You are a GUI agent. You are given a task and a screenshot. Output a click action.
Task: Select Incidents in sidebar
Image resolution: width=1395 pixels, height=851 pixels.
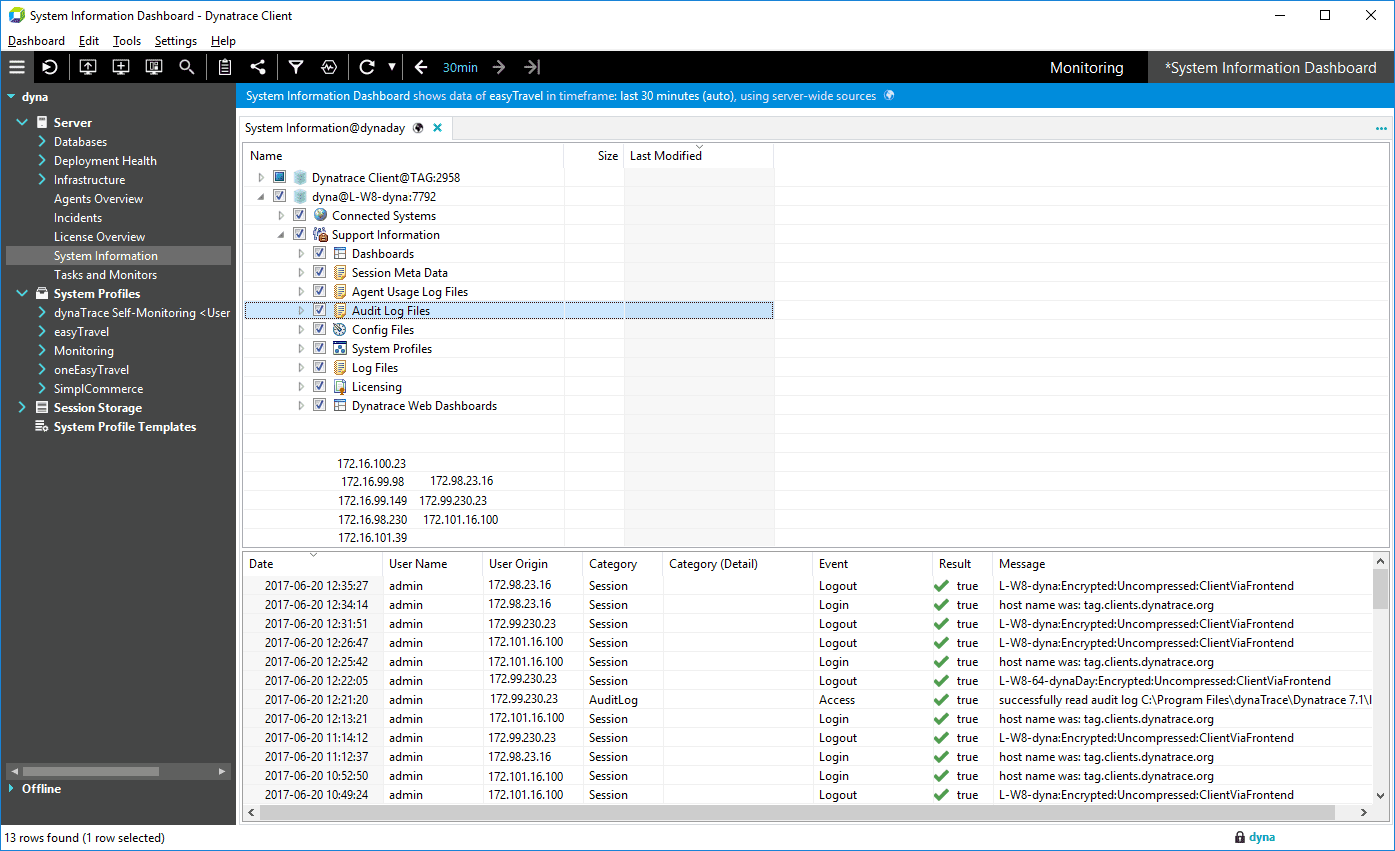point(78,218)
